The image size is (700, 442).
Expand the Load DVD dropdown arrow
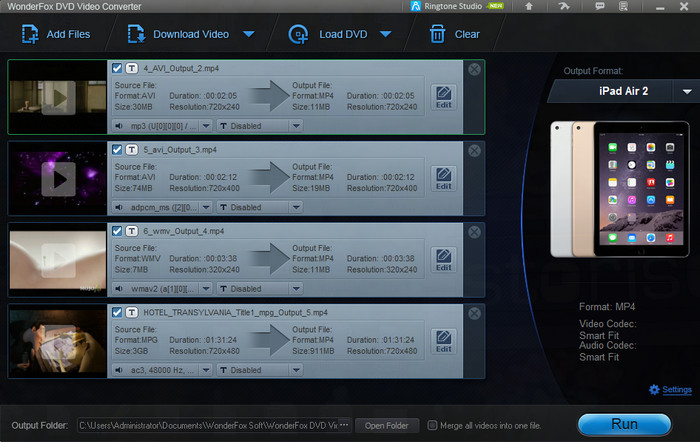click(x=386, y=34)
